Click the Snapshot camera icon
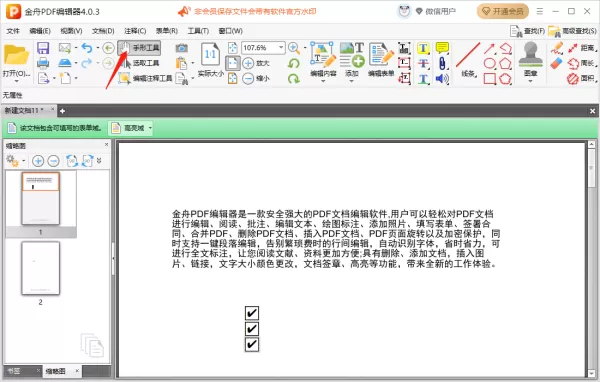Viewport: 600px width, 382px height. click(x=181, y=48)
